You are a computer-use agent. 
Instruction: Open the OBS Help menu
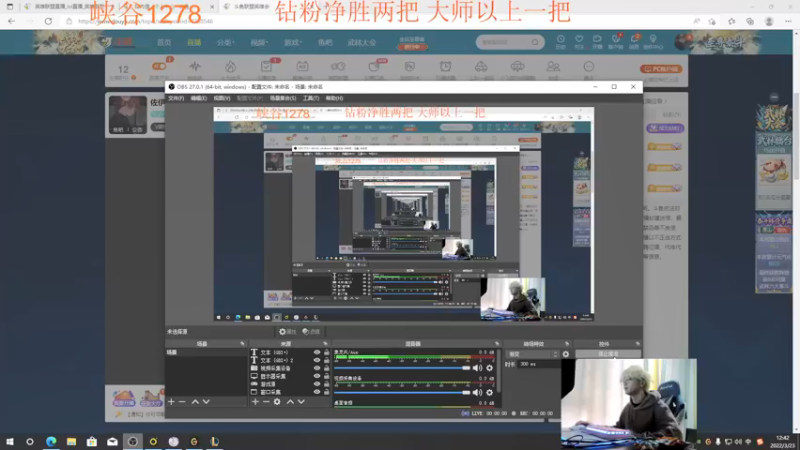[334, 98]
